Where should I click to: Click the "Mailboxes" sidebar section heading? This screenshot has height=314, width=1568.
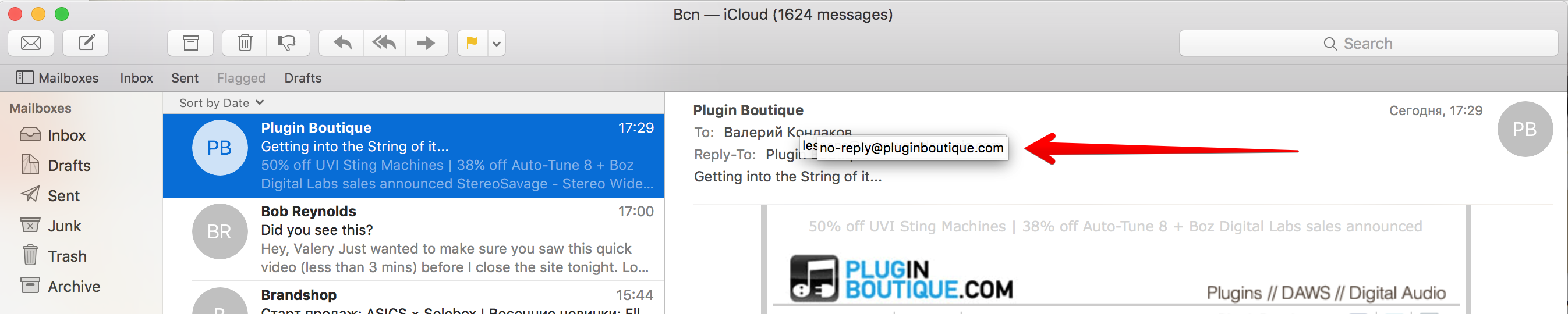[40, 108]
